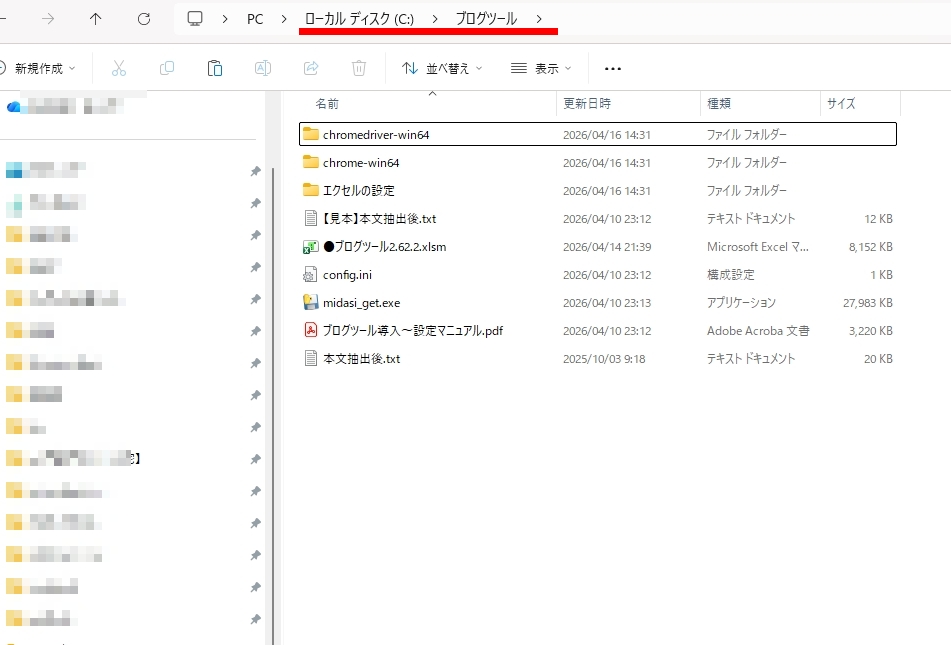Select ブログツール導入～設定マニュアル.pdf file
This screenshot has width=951, height=645.
pyautogui.click(x=412, y=330)
